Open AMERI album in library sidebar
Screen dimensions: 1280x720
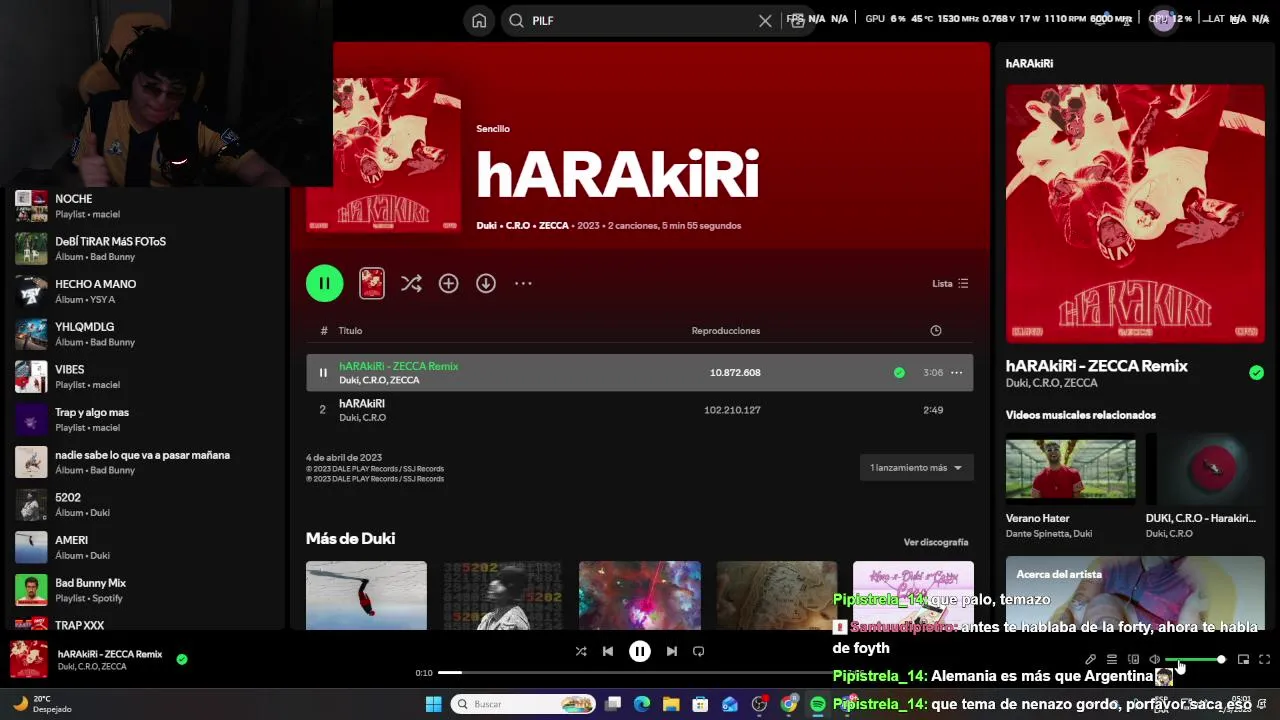[145, 547]
